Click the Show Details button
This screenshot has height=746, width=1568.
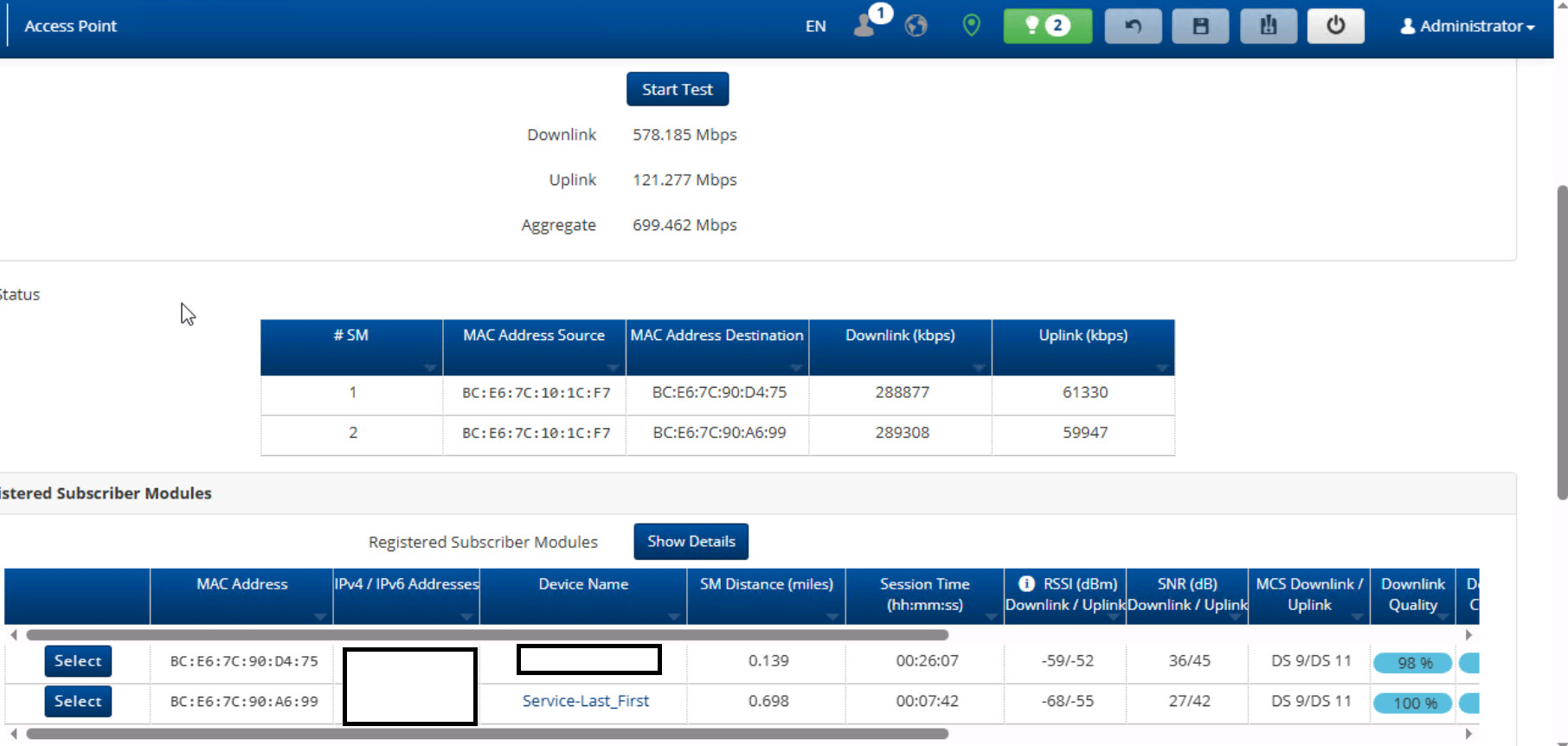pyautogui.click(x=691, y=542)
